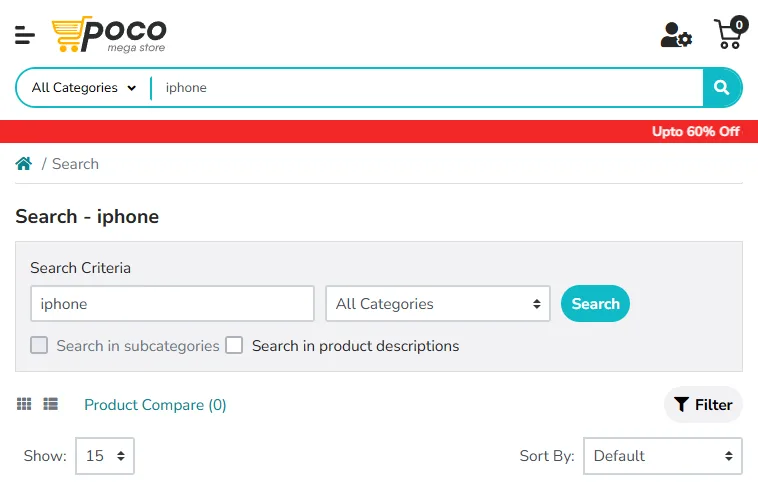The width and height of the screenshot is (758, 482).
Task: Open the Sort By Default dropdown
Action: tap(663, 456)
